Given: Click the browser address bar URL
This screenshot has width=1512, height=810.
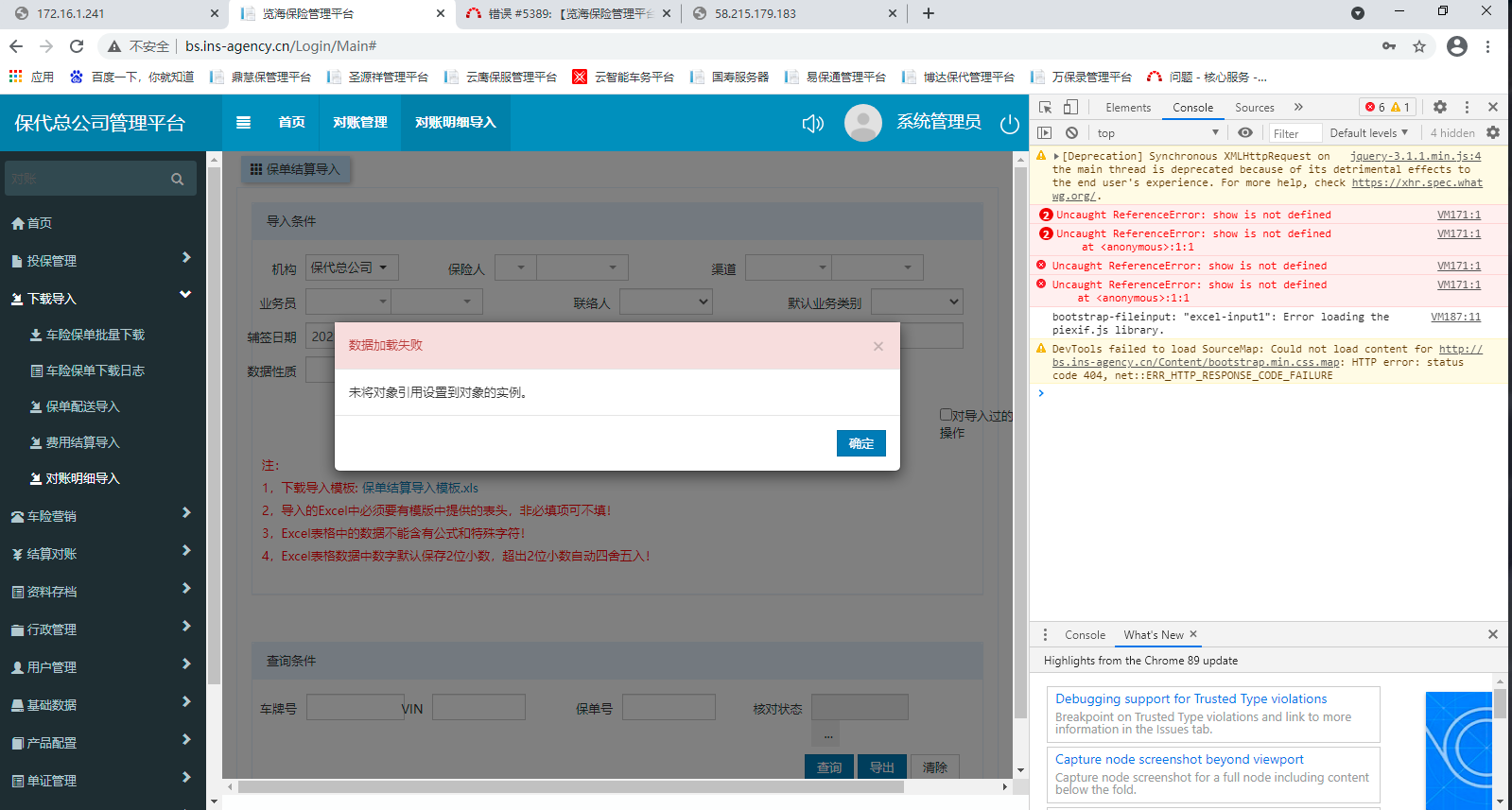Looking at the screenshot, I should pos(281,46).
